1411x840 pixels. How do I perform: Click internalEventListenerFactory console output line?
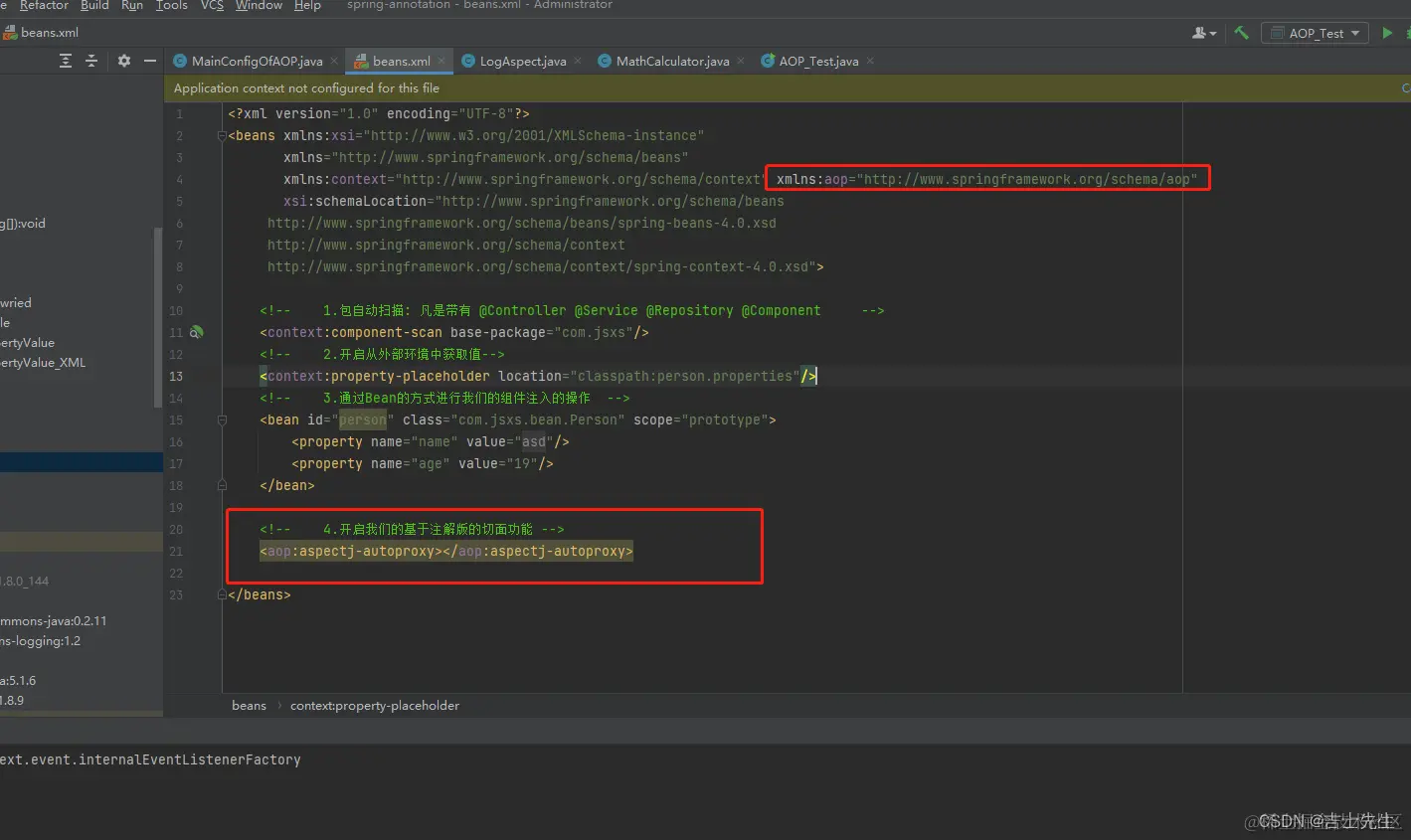150,759
